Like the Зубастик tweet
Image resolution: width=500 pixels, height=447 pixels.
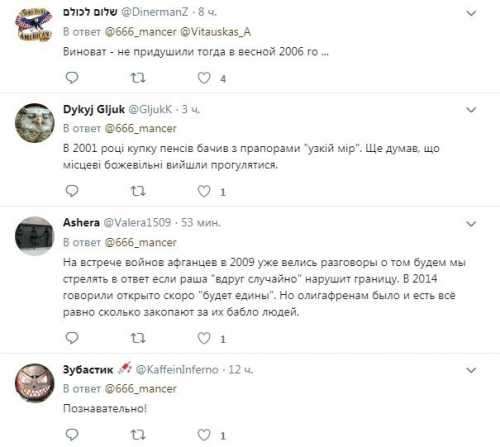point(204,435)
